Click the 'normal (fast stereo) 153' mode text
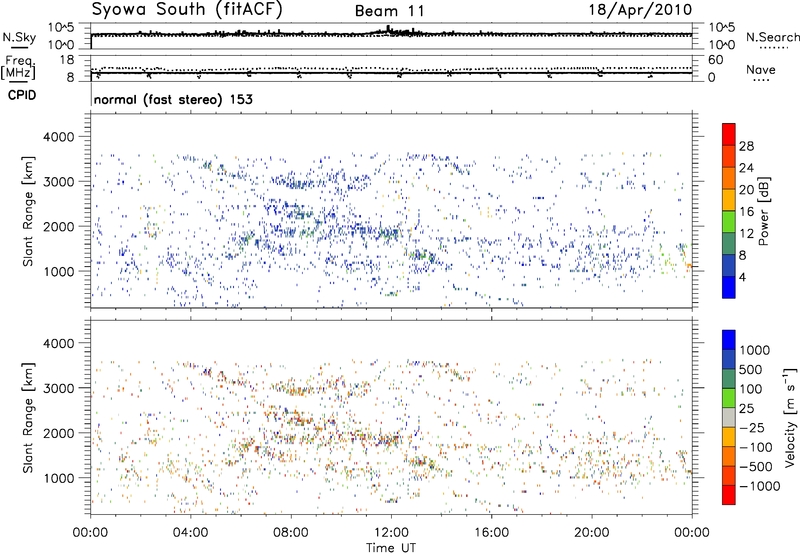Screen dimensions: 800x554 pos(173,99)
